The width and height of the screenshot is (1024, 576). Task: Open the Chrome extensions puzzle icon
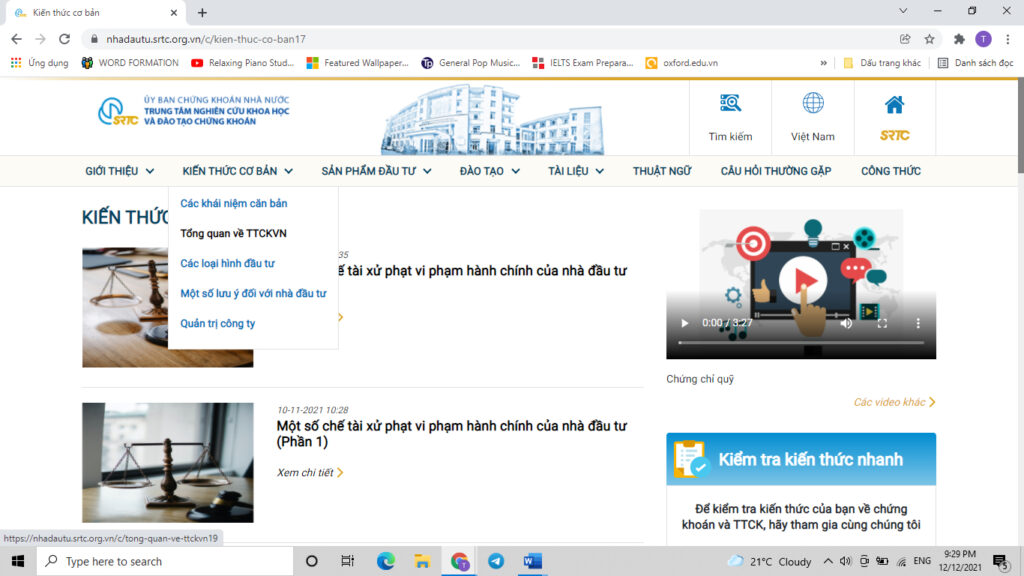959,39
